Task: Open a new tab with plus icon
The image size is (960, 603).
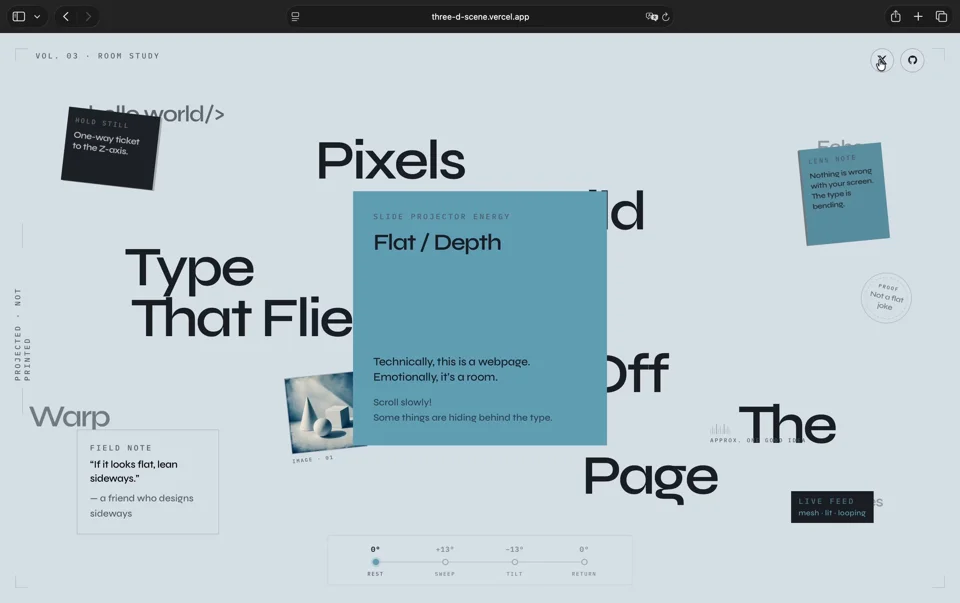Action: [918, 17]
